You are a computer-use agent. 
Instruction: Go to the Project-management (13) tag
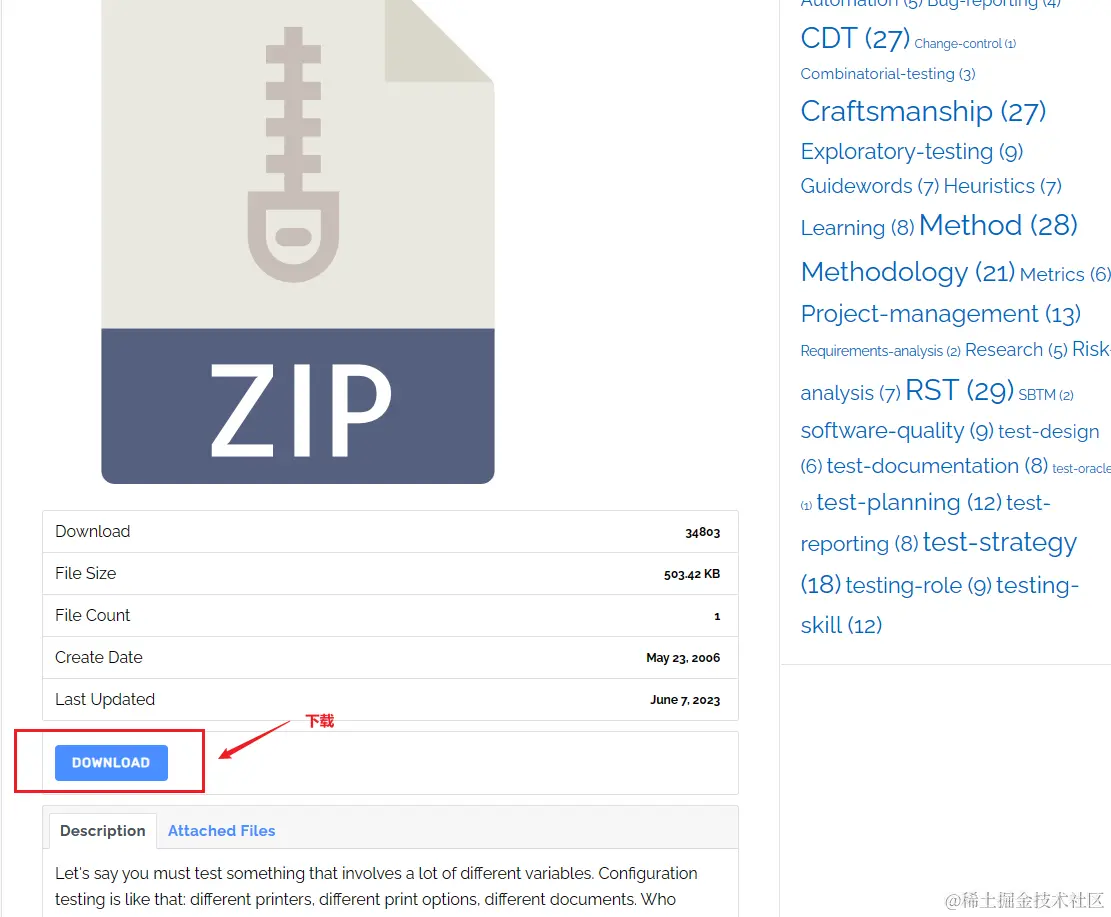(x=940, y=314)
